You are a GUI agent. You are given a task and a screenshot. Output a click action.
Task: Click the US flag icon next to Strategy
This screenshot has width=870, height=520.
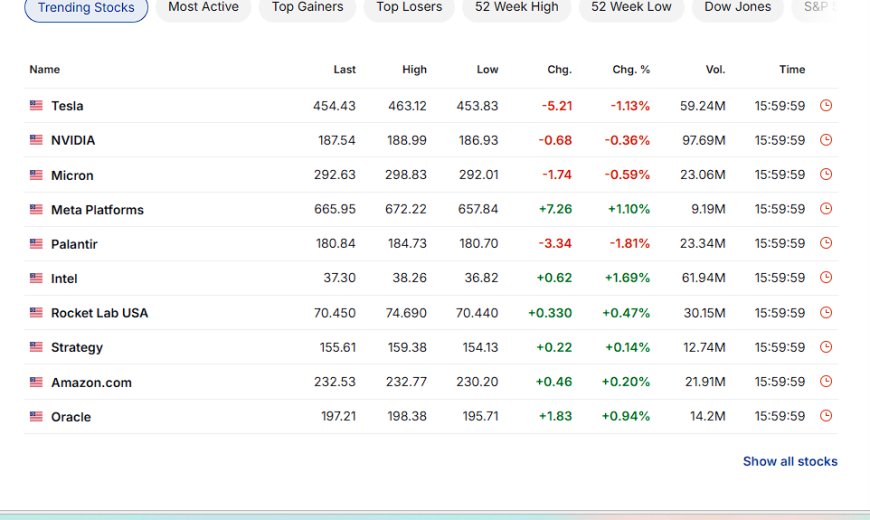click(x=36, y=347)
